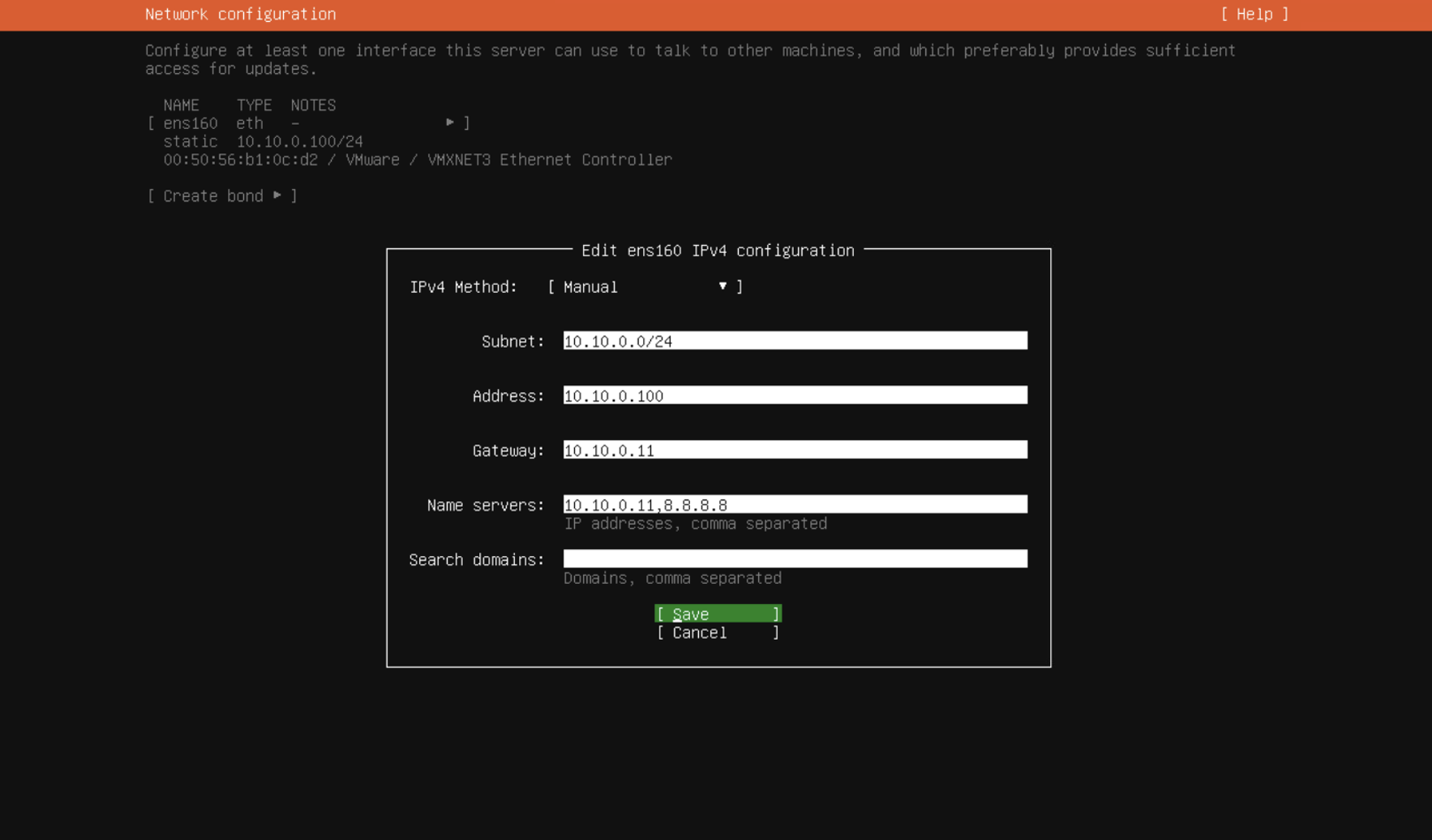Click the eth type of ens160

coord(250,123)
